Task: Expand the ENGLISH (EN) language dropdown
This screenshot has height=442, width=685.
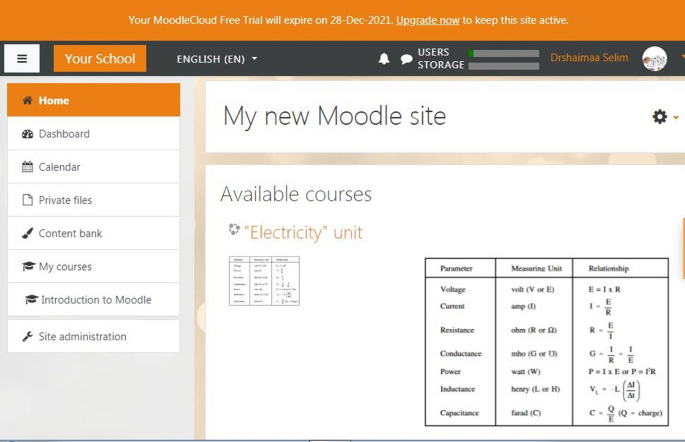Action: click(x=217, y=59)
